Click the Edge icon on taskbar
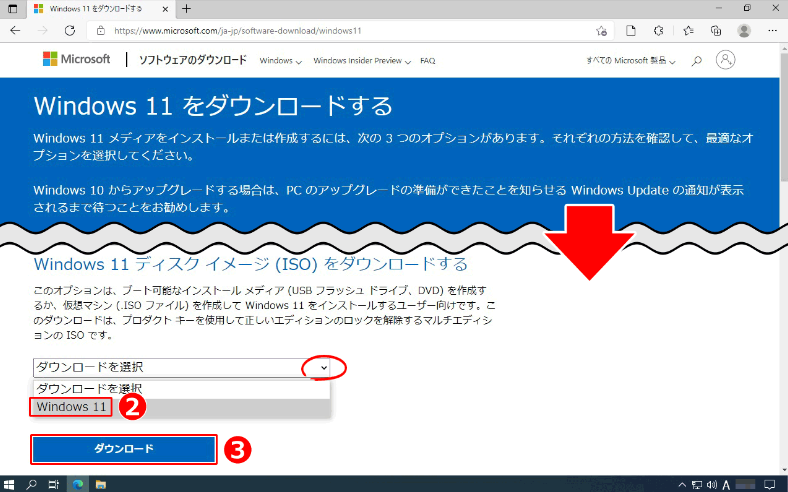 pyautogui.click(x=77, y=484)
